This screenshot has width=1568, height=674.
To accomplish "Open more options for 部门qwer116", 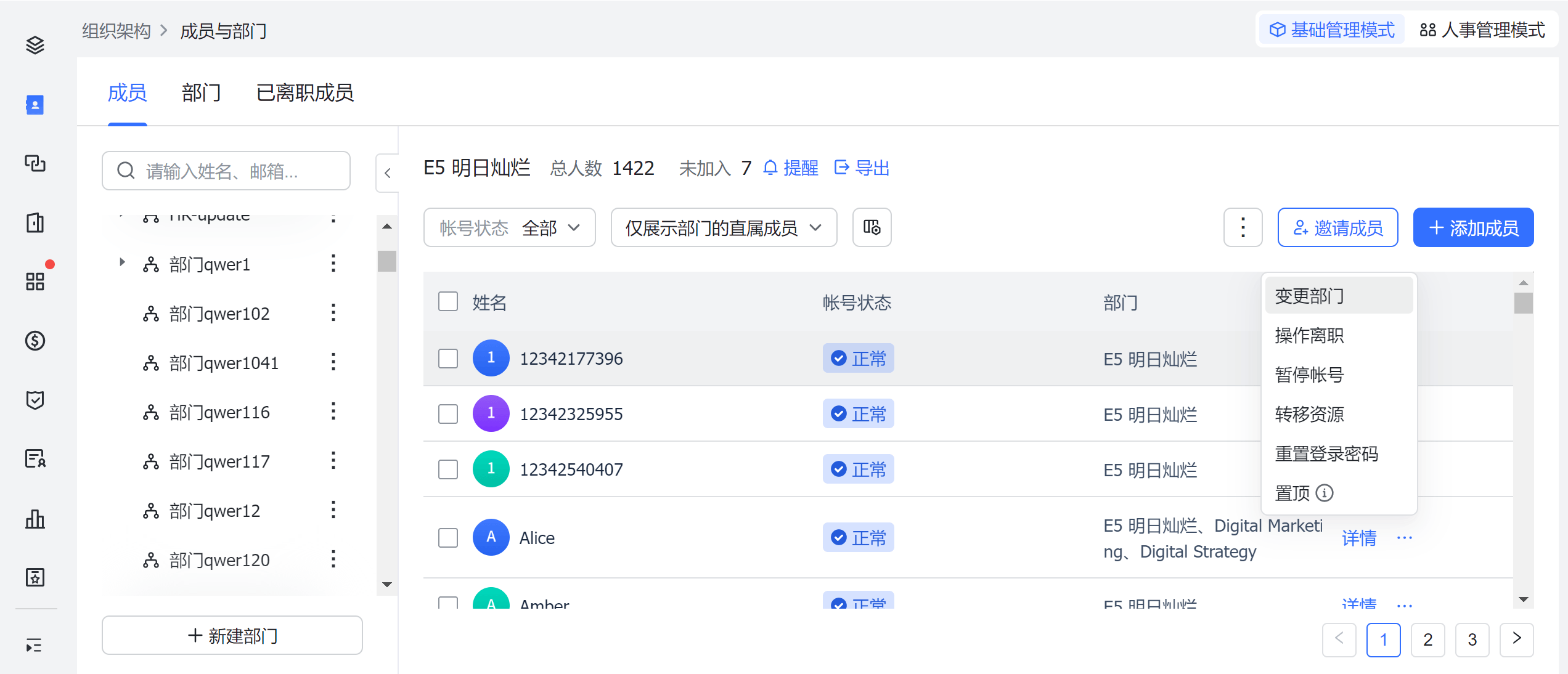I will [333, 412].
